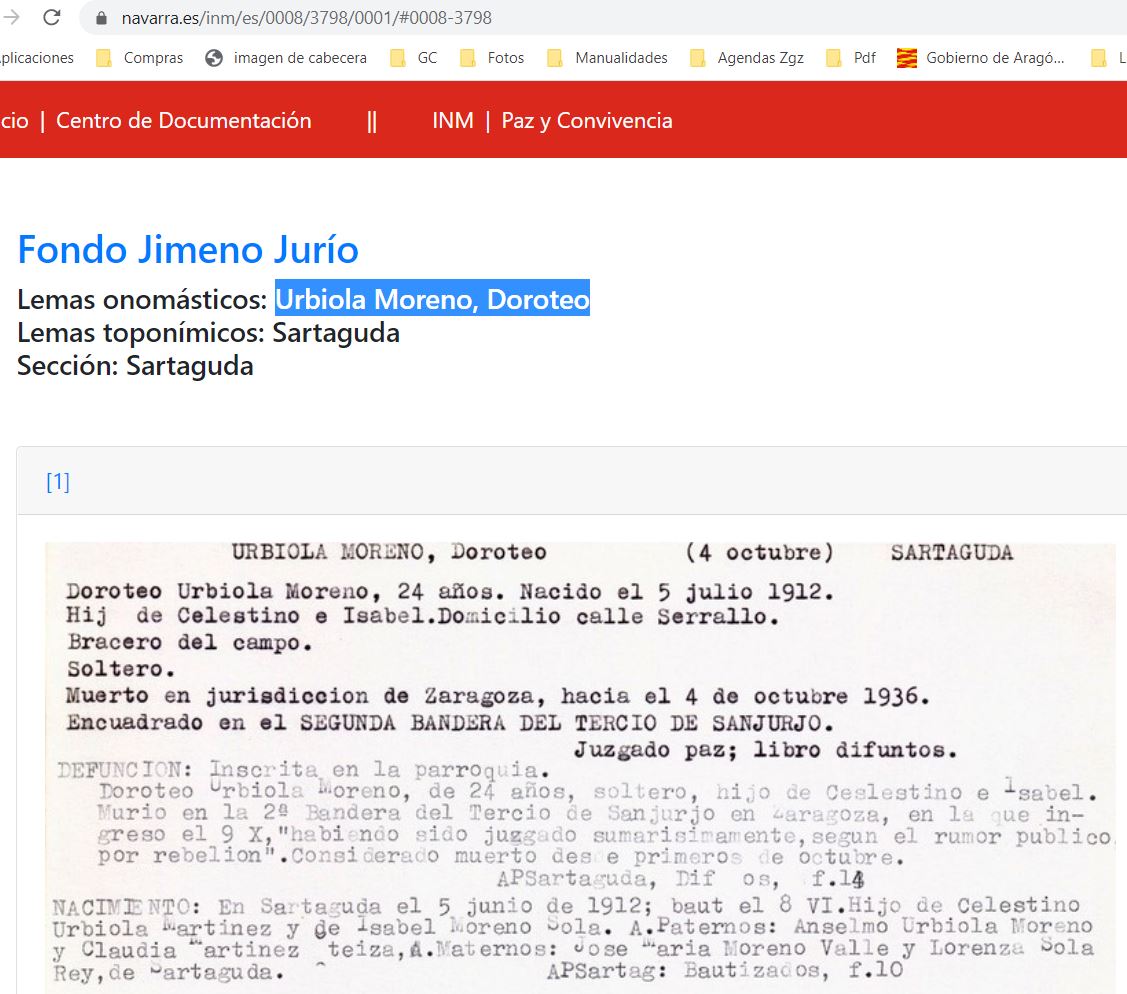This screenshot has height=994, width=1127.
Task: Open the Gobierno de Aragón bookmark
Action: click(x=981, y=58)
